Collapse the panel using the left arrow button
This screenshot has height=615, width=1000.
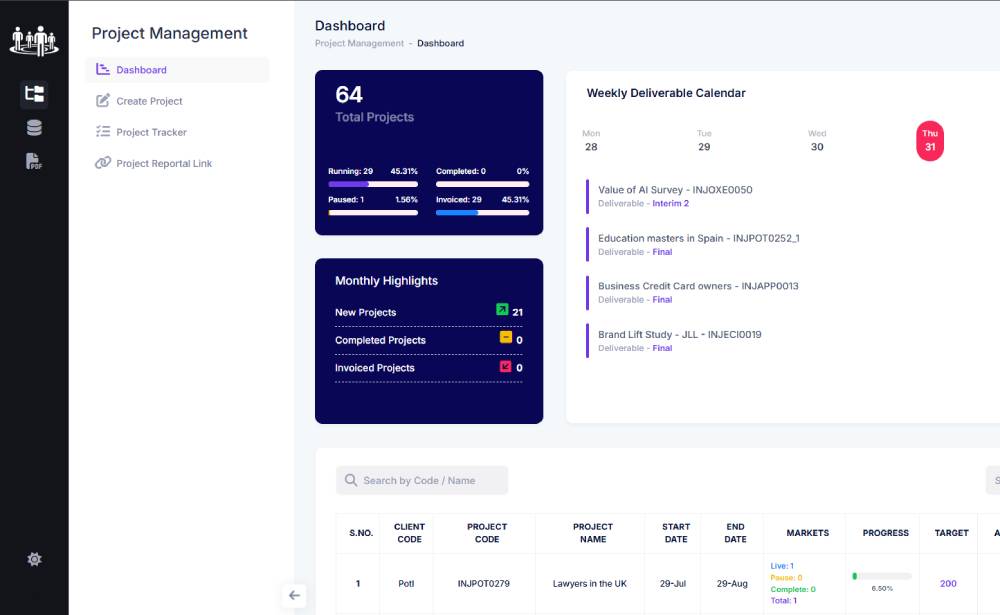point(294,595)
